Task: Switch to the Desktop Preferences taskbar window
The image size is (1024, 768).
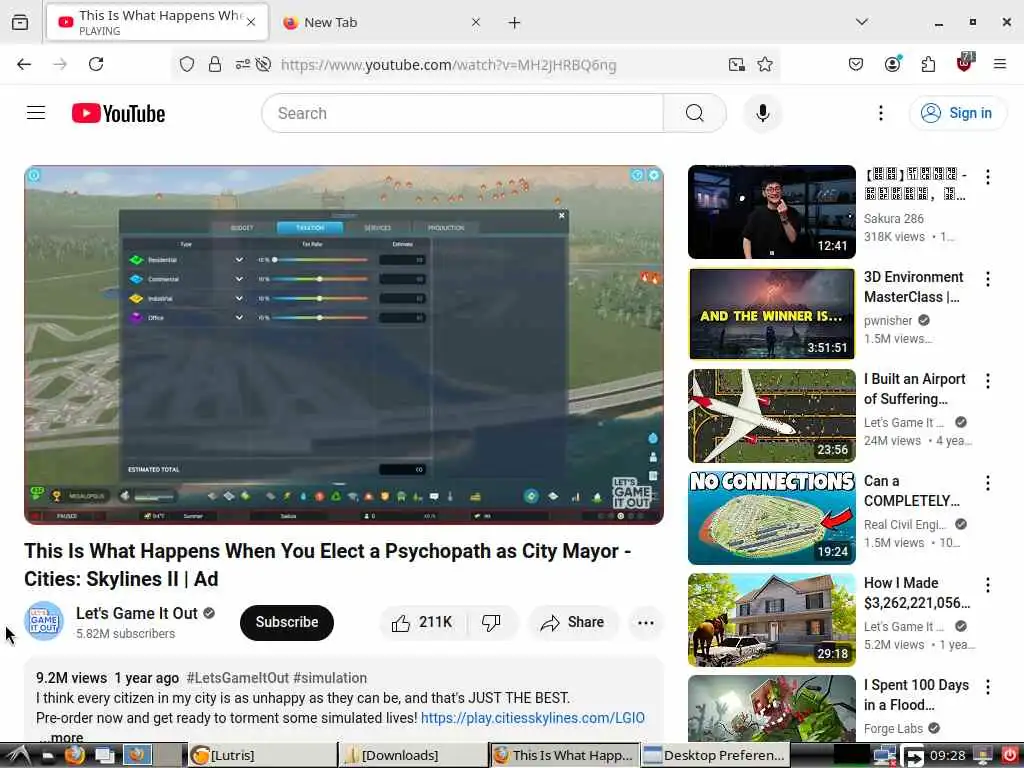Action: click(715, 755)
